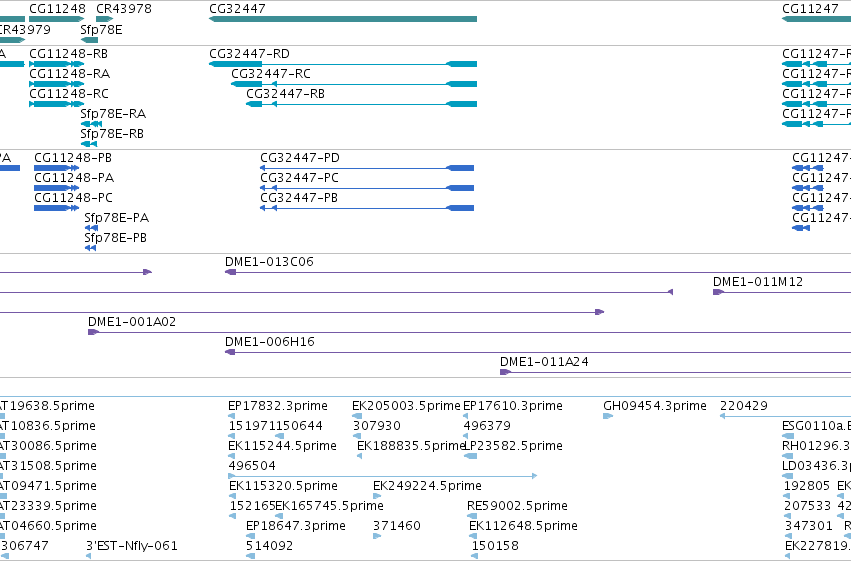Screen dimensions: 851x561
Task: Click protein CG32447-PD label
Action: [300, 157]
